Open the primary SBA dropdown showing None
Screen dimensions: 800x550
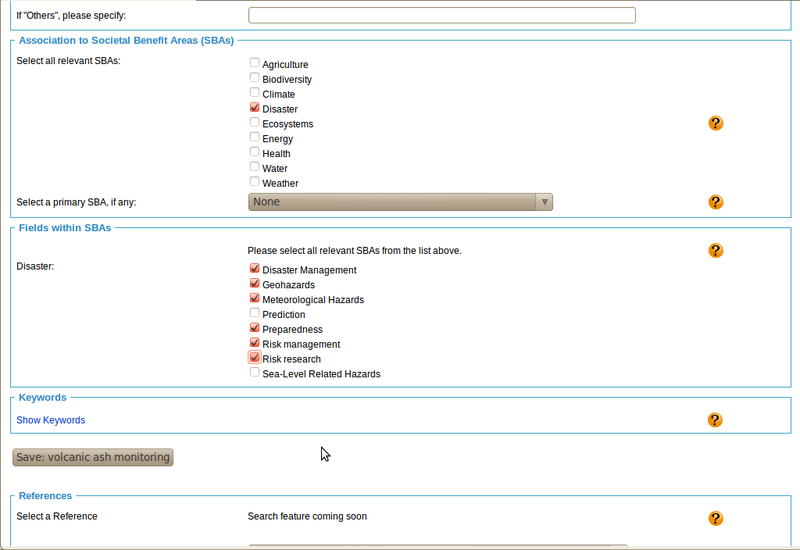coord(392,202)
